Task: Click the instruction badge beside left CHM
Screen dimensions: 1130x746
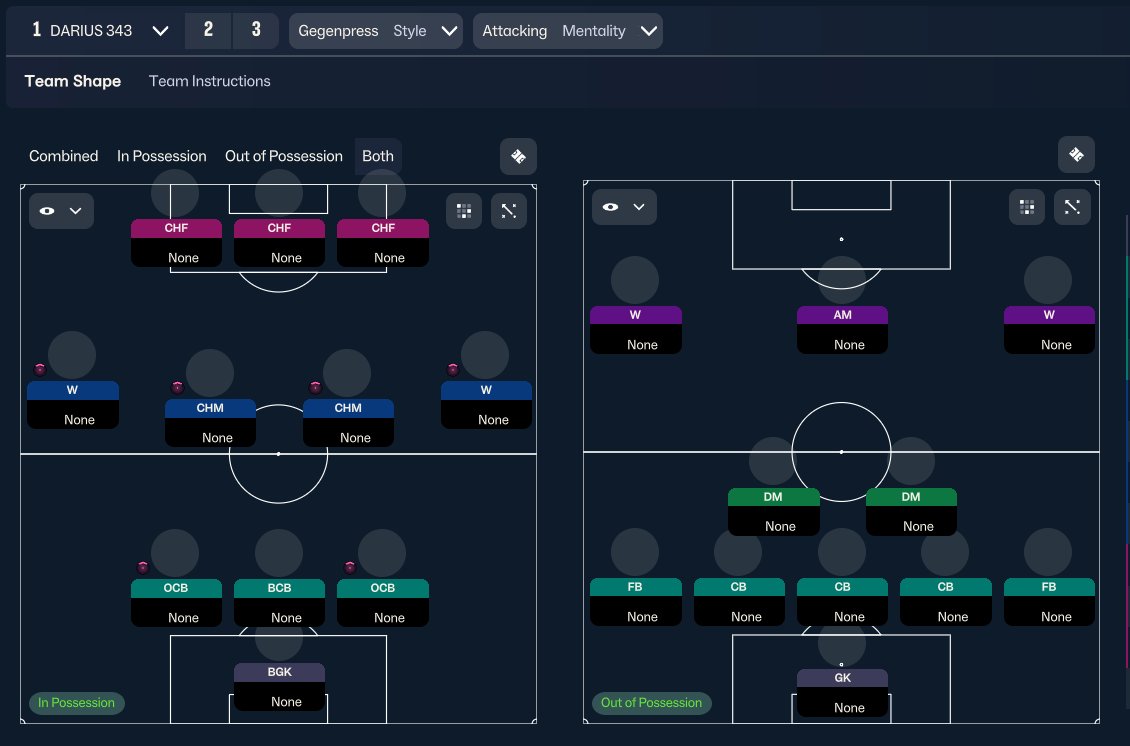Action: click(x=177, y=387)
